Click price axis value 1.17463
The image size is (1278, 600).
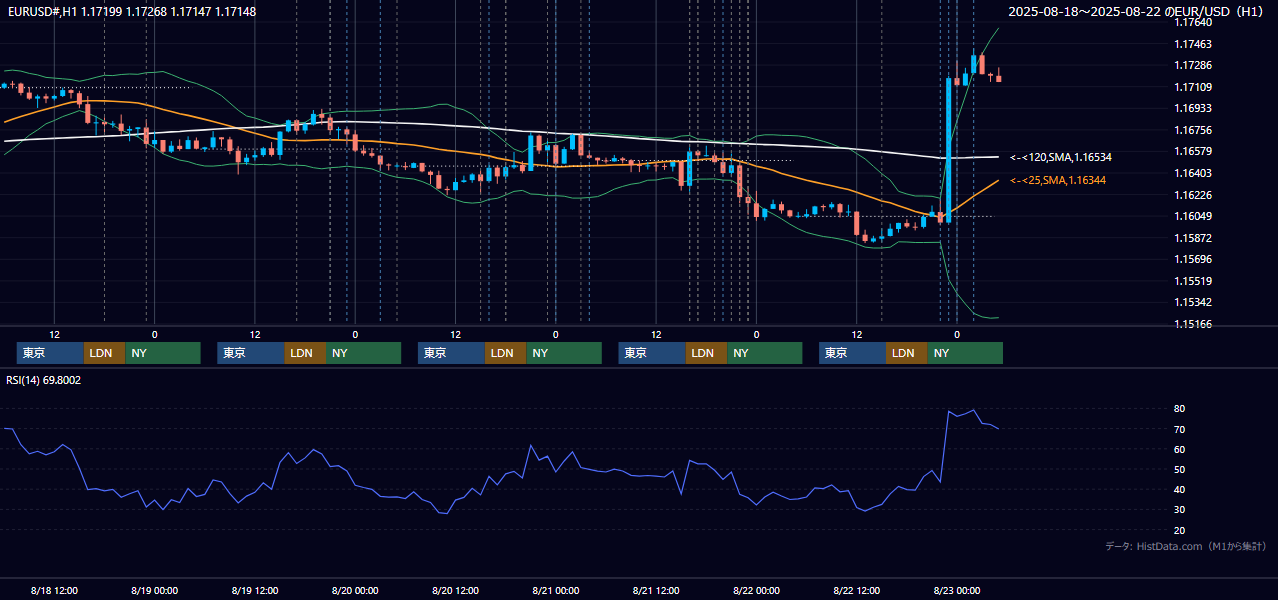pyautogui.click(x=1193, y=44)
